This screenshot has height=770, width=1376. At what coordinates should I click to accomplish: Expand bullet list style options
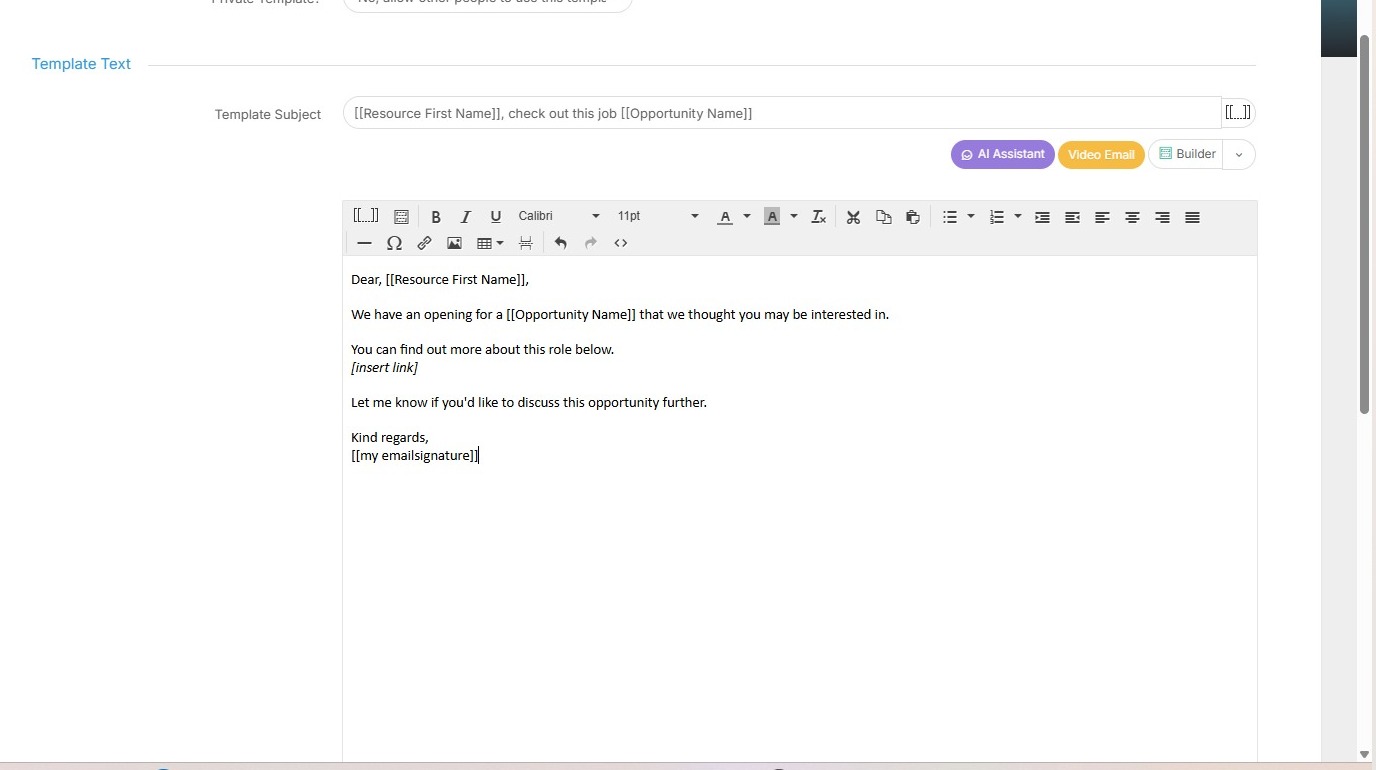click(971, 217)
